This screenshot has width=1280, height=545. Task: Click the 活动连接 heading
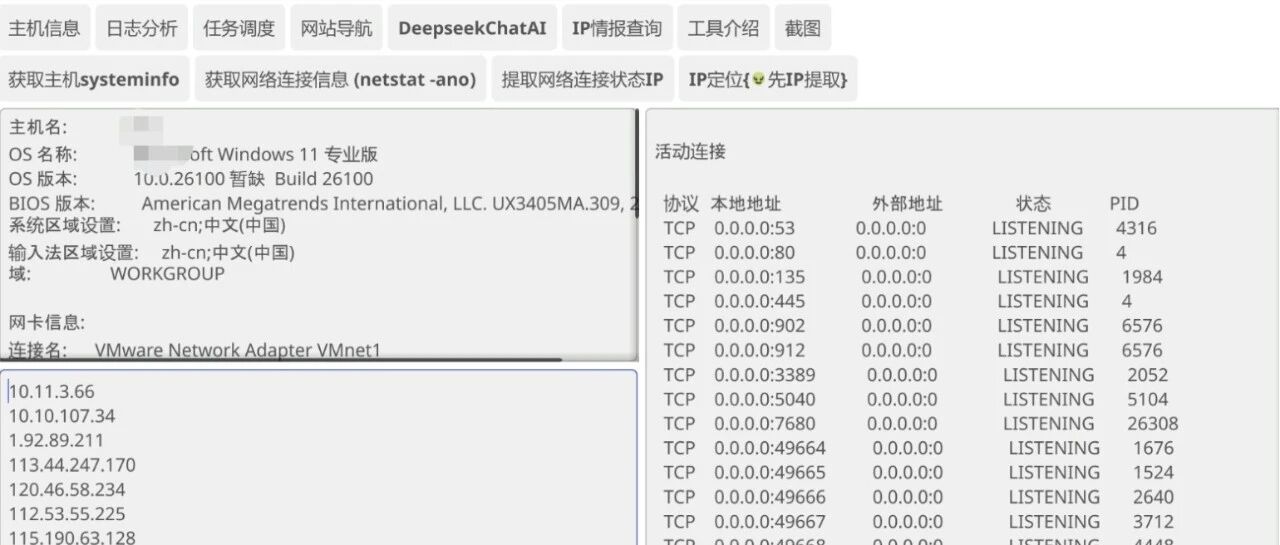690,152
